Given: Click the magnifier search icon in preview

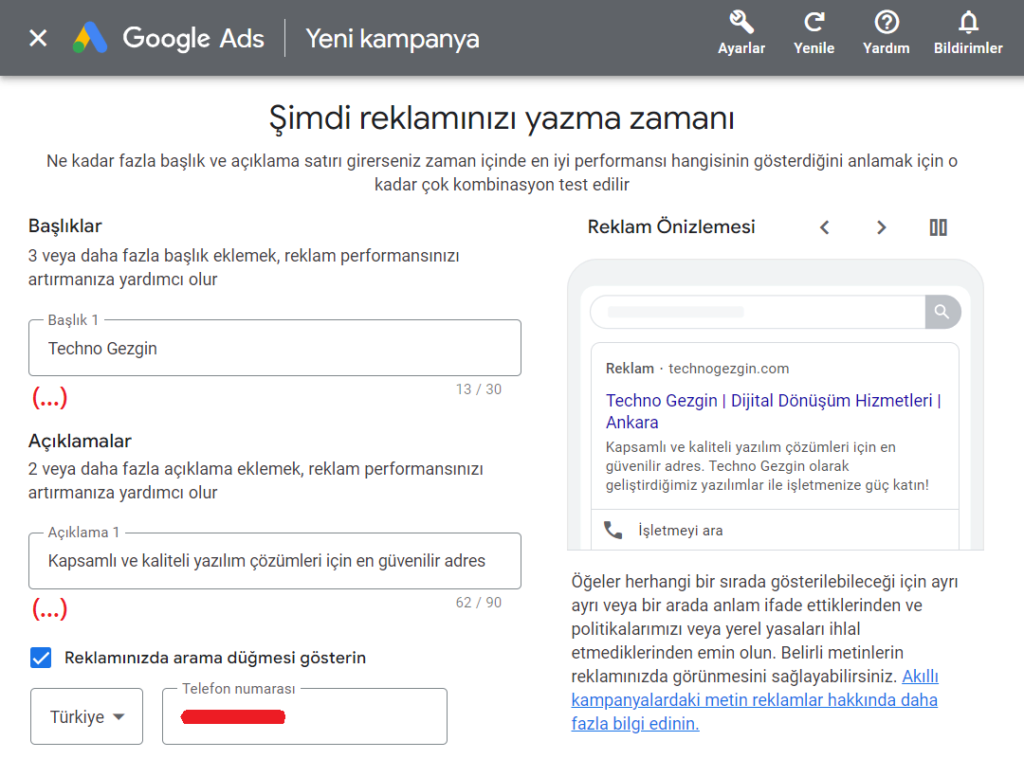Looking at the screenshot, I should coord(942,311).
